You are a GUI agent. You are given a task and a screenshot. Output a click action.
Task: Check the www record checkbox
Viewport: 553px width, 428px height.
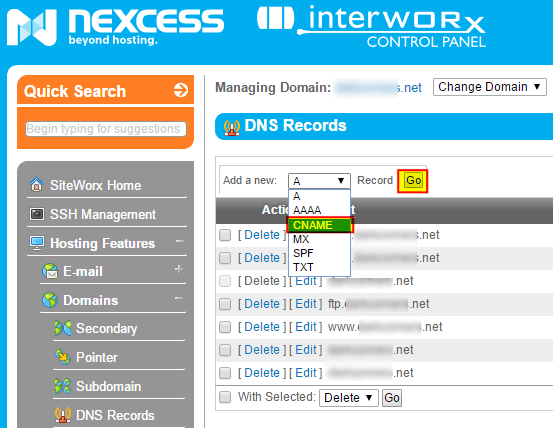click(x=225, y=327)
